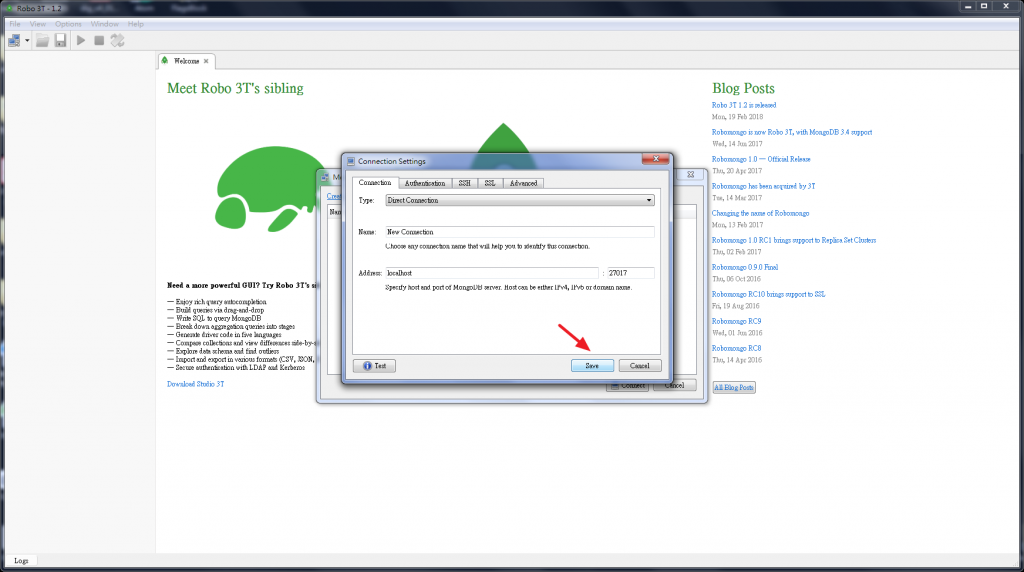Click the Name field containing New Connection
Viewport: 1024px width, 572px height.
[520, 232]
